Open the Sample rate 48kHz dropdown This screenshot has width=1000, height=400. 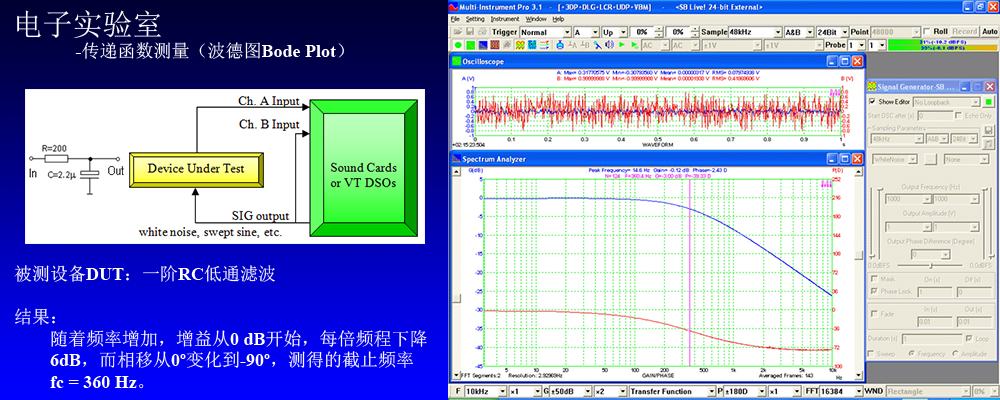point(755,32)
